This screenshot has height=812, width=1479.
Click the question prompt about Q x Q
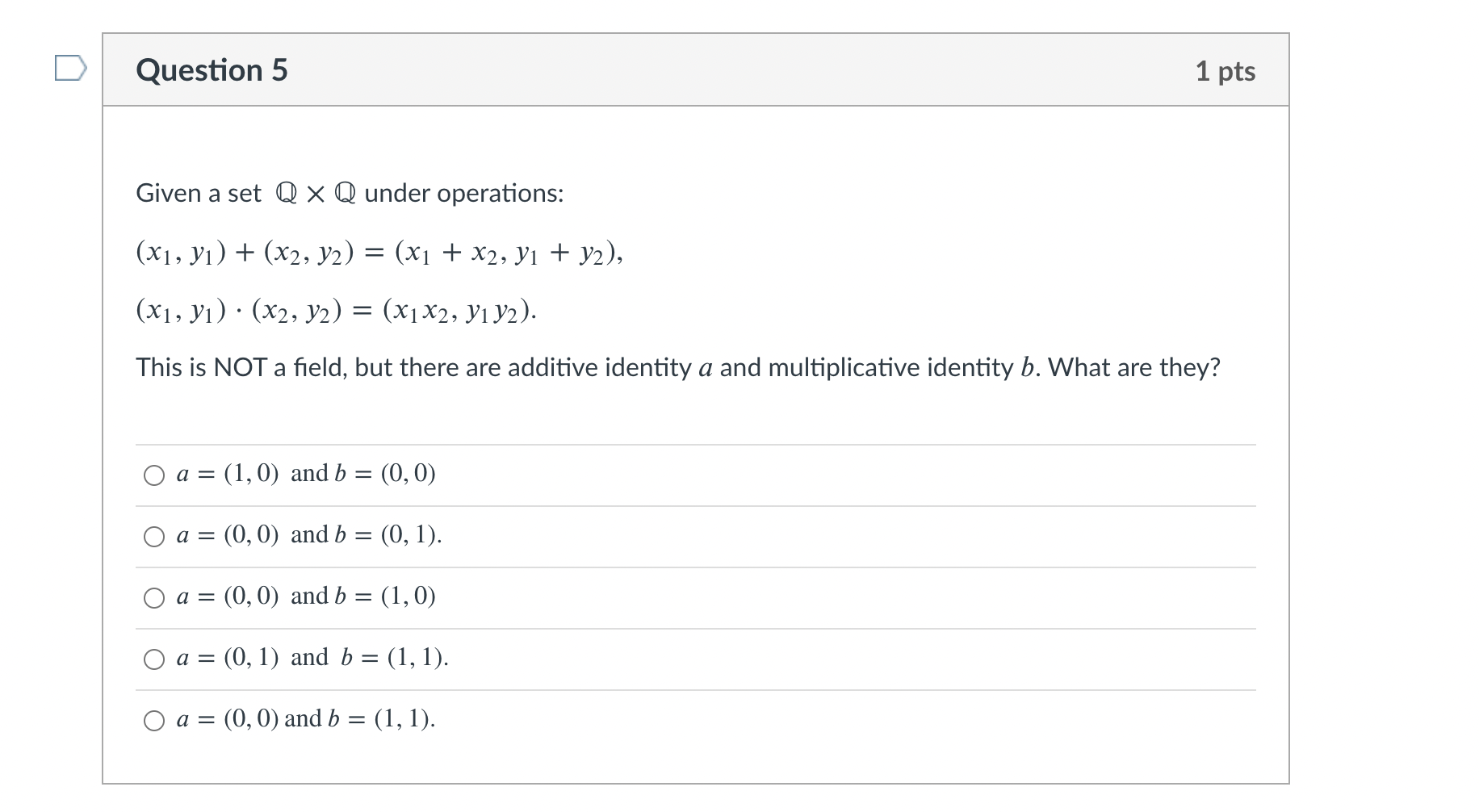tap(350, 193)
